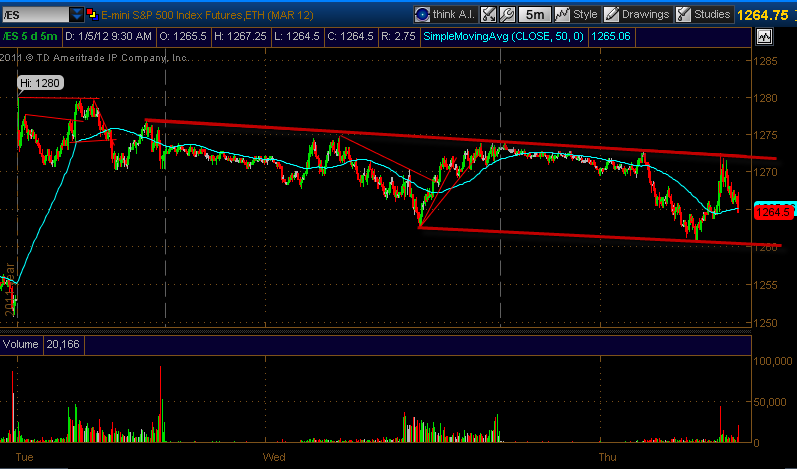Click the Thu label on time axis

(607, 457)
